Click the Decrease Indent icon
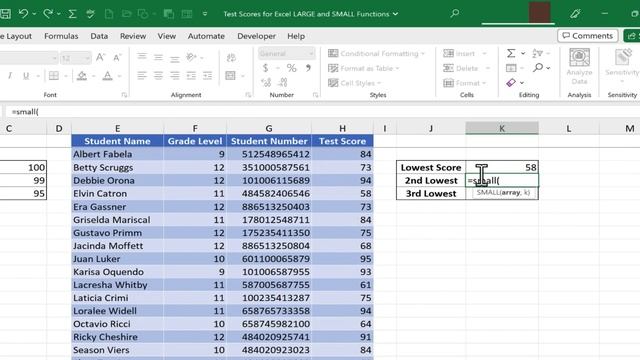This screenshot has height=360, width=640. point(191,76)
